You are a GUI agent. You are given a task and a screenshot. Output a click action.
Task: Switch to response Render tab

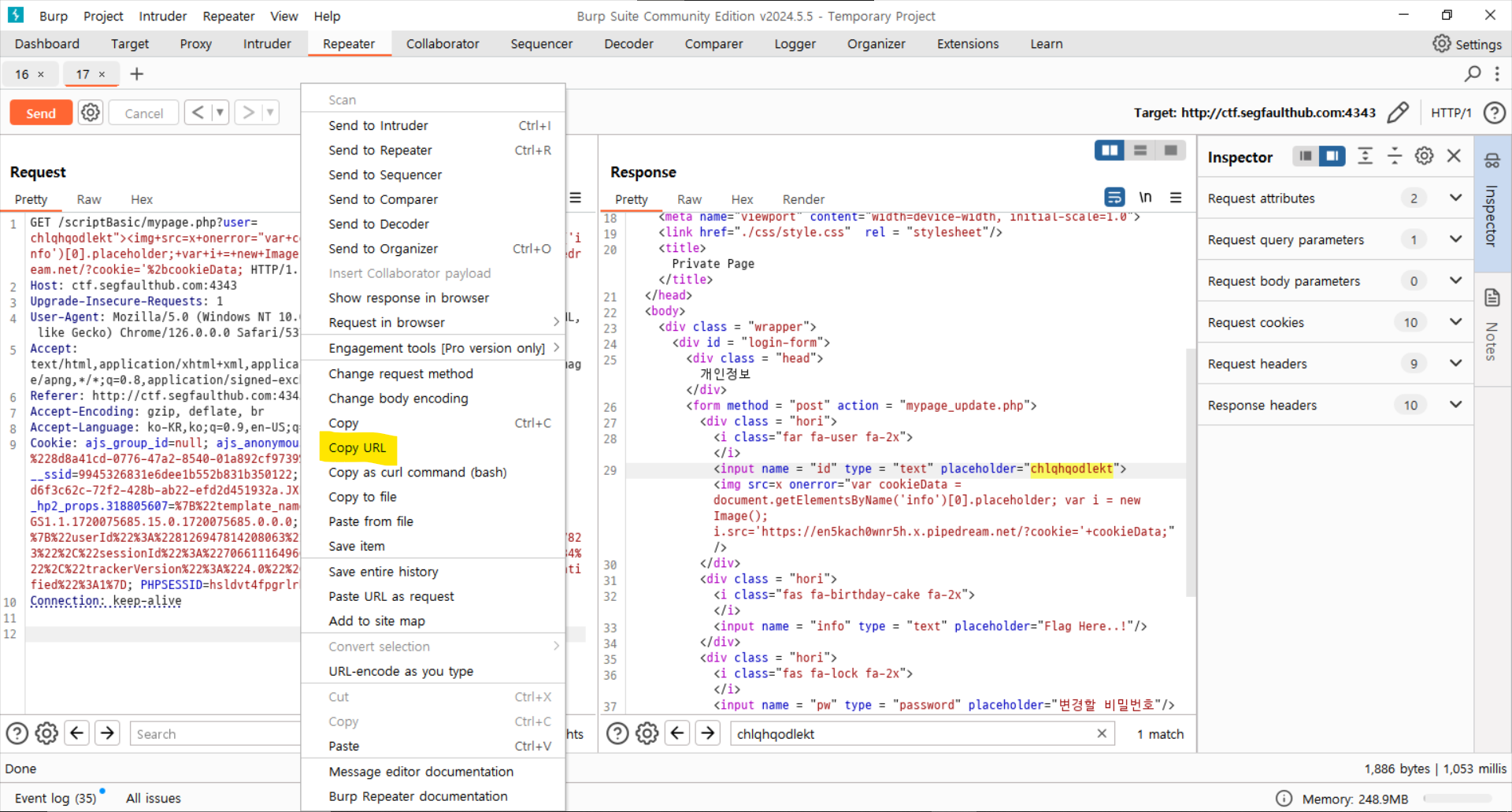pos(803,199)
